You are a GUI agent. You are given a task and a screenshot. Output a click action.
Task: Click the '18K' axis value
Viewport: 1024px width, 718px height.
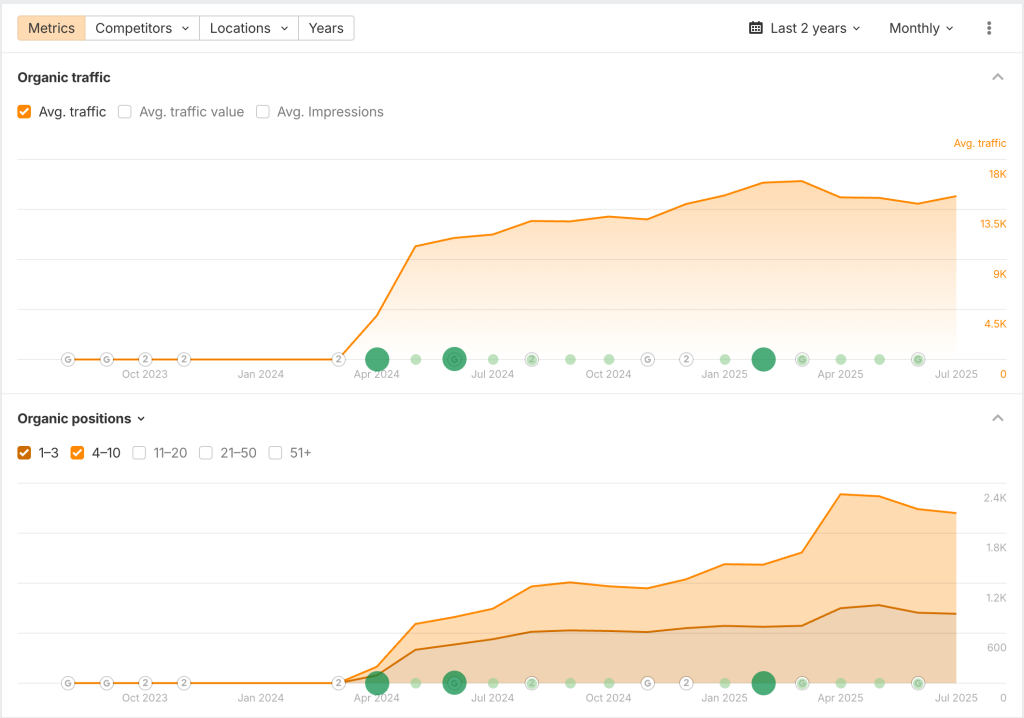tap(997, 174)
